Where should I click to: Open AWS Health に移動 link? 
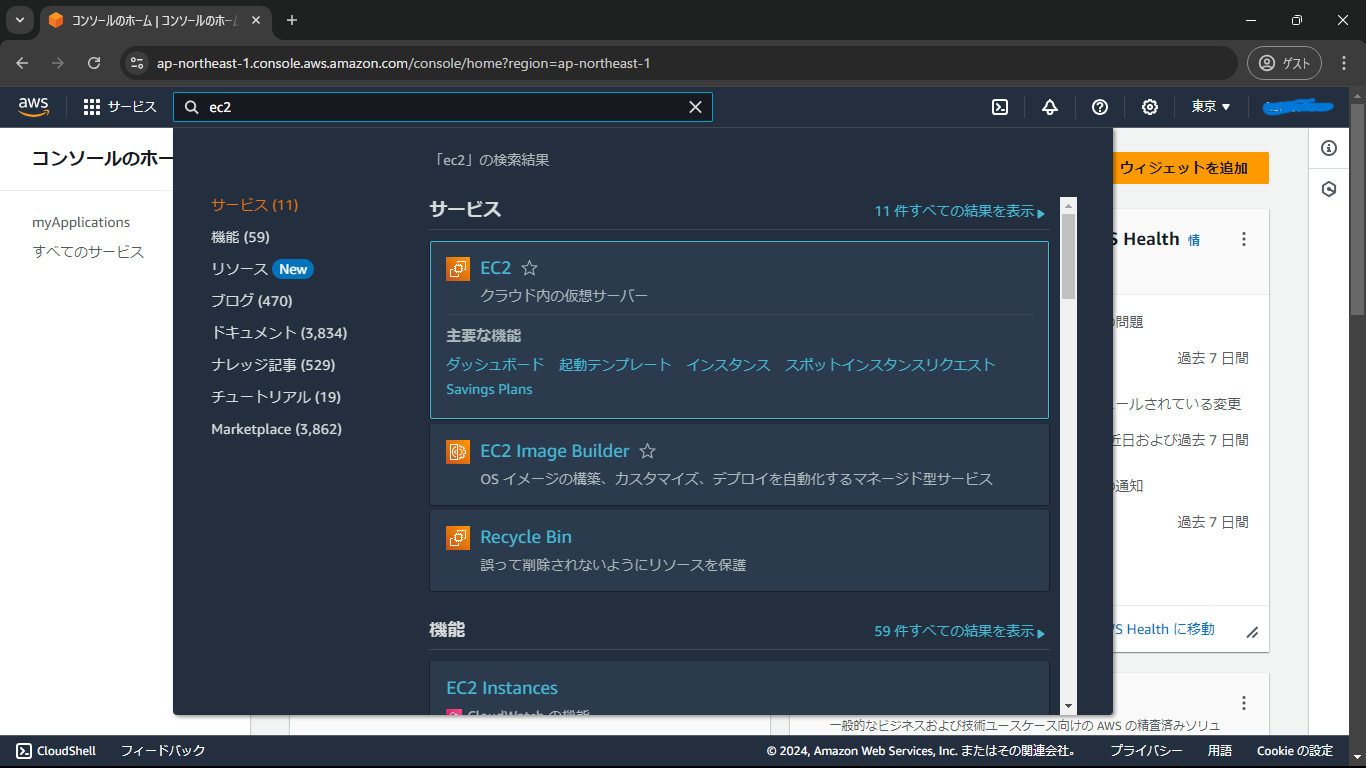(x=1163, y=629)
